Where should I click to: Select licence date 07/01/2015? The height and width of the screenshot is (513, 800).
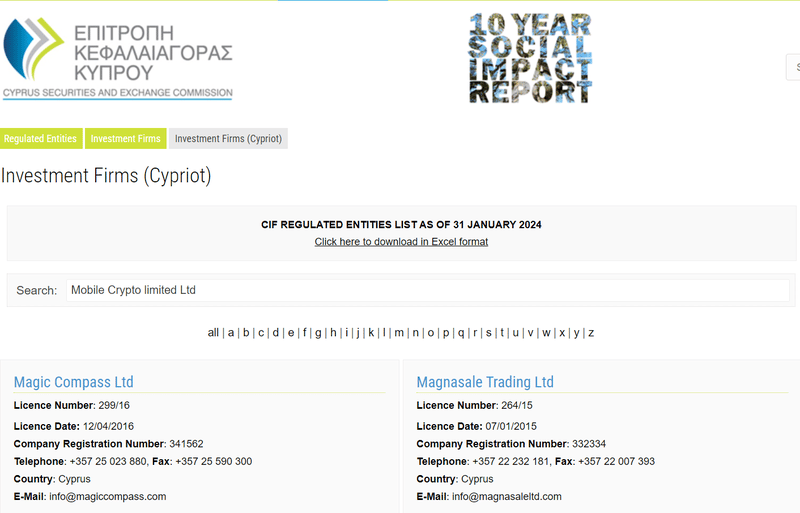(511, 426)
